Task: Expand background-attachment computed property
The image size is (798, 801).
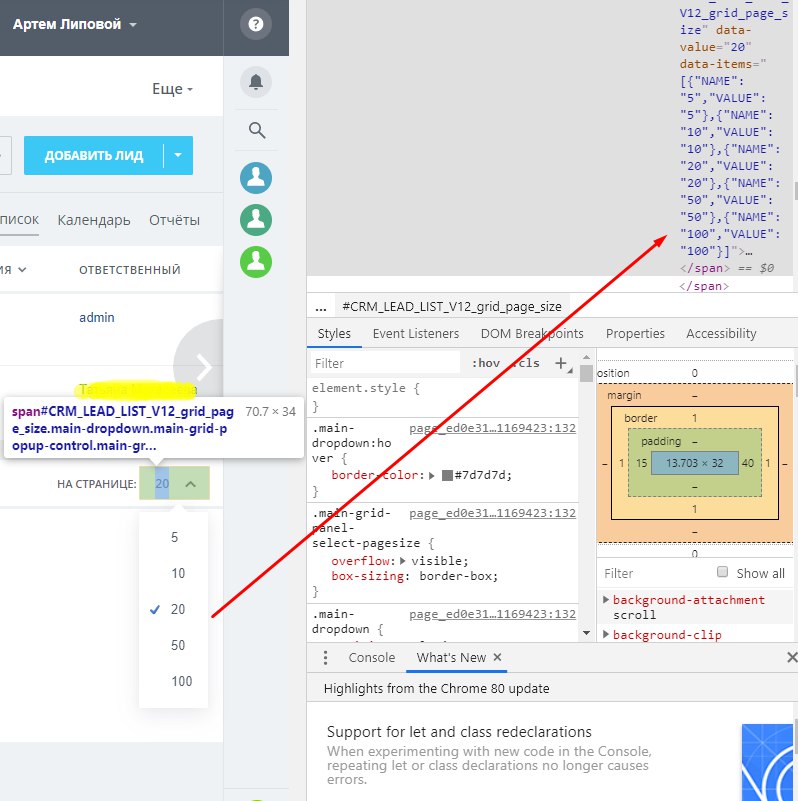Action: (x=606, y=600)
